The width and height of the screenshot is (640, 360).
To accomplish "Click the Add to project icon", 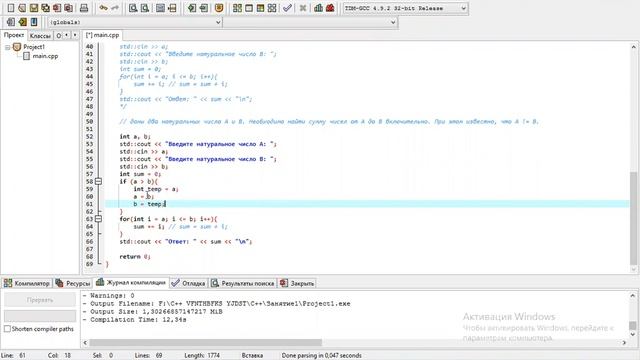I will point(191,8).
